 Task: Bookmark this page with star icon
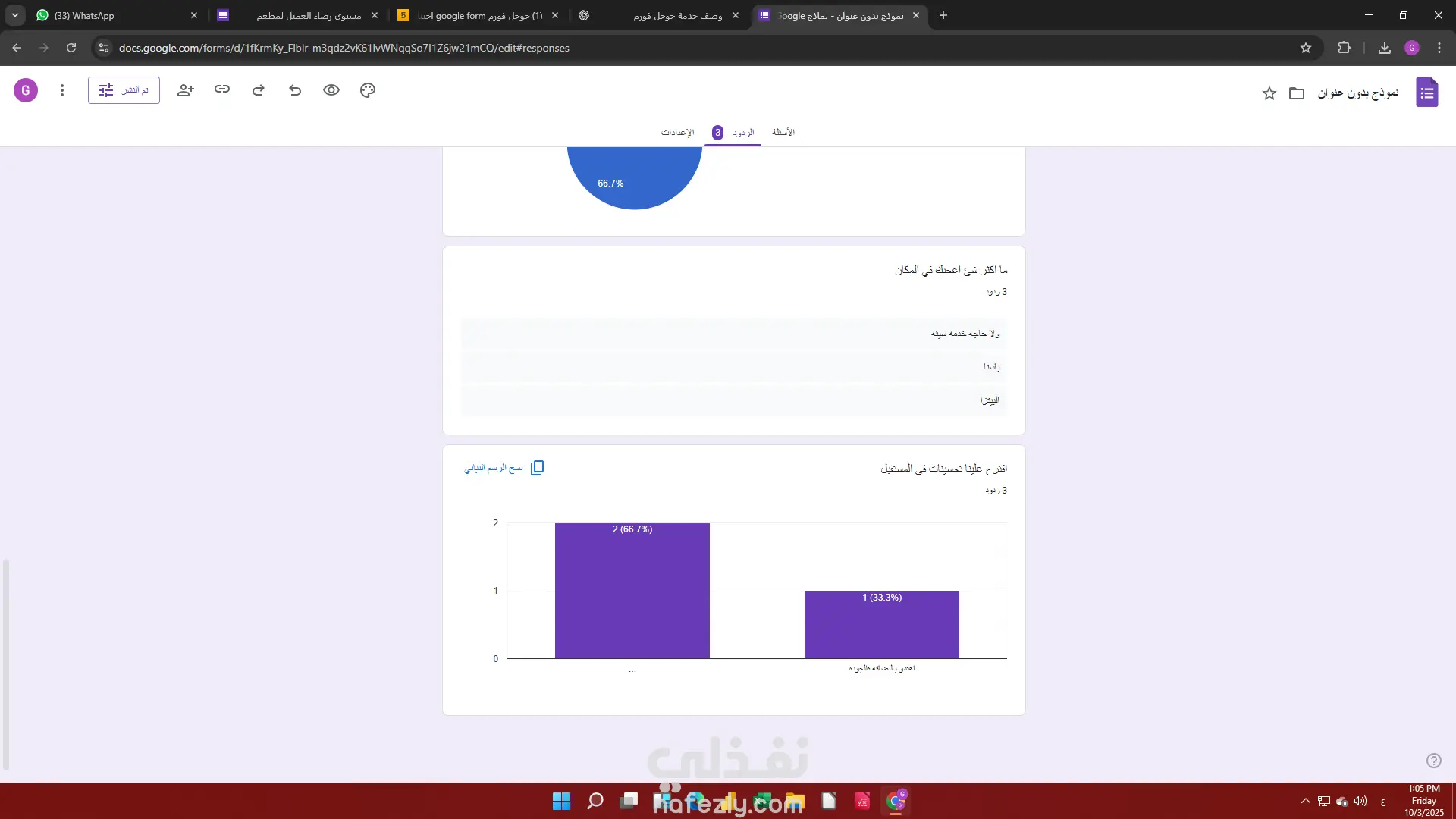click(1306, 48)
